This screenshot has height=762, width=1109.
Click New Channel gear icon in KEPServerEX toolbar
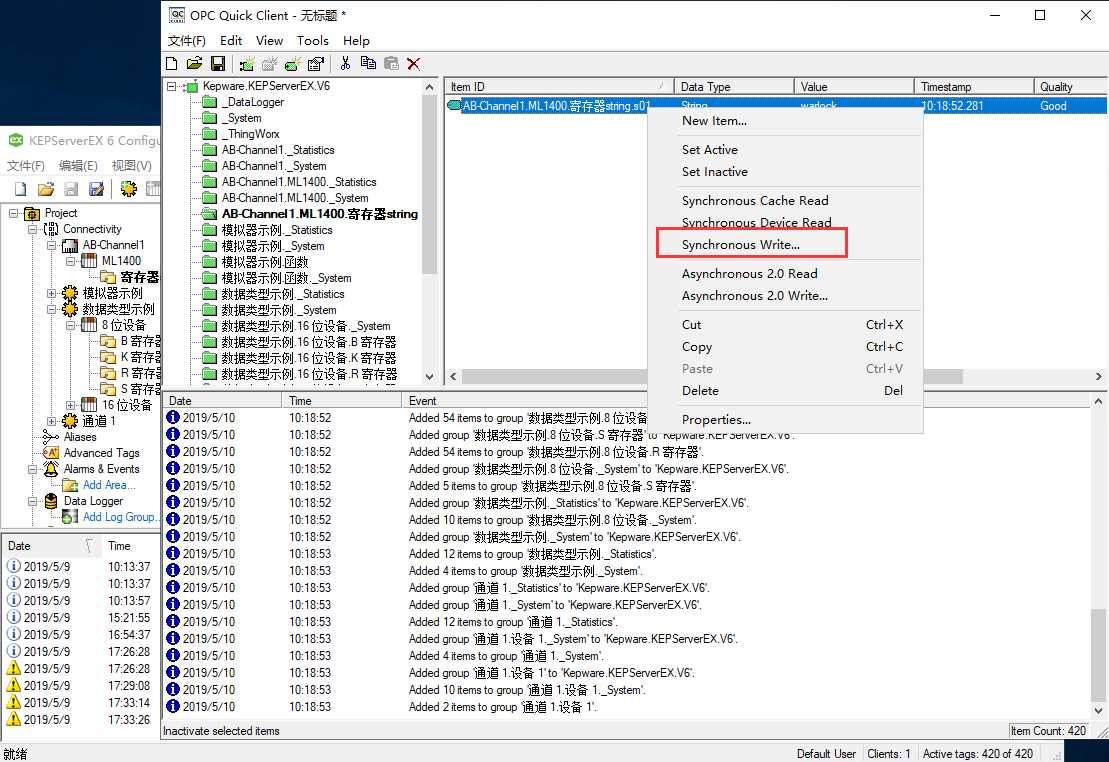[x=129, y=189]
